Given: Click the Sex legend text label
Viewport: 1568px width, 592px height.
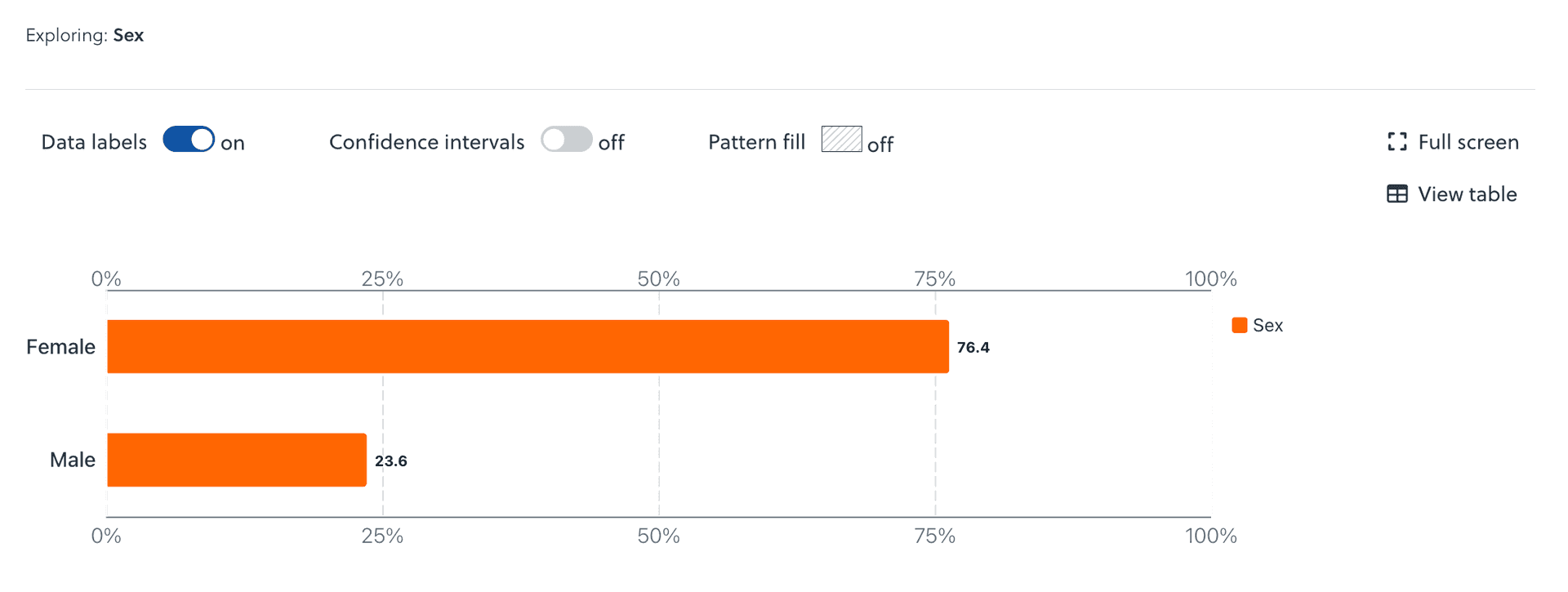Looking at the screenshot, I should (1267, 325).
